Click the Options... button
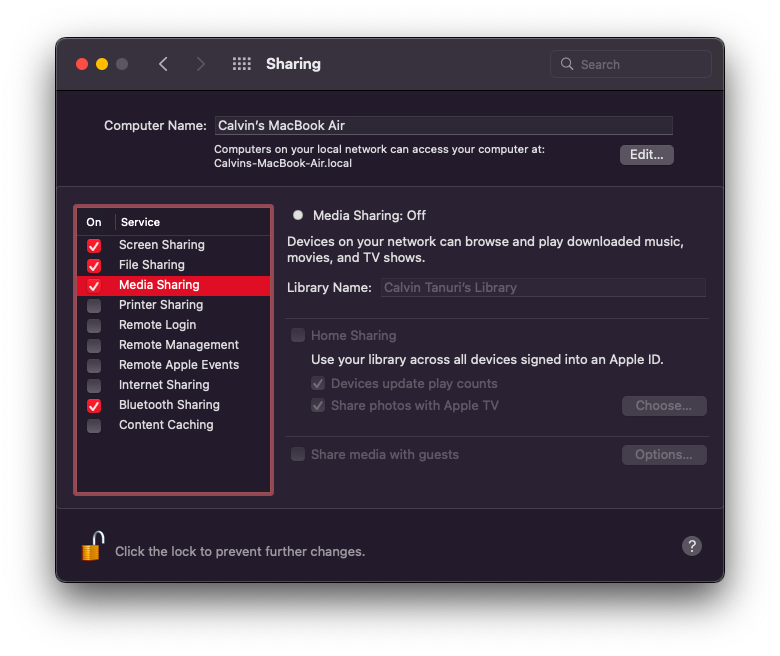The height and width of the screenshot is (656, 780). pyautogui.click(x=664, y=455)
